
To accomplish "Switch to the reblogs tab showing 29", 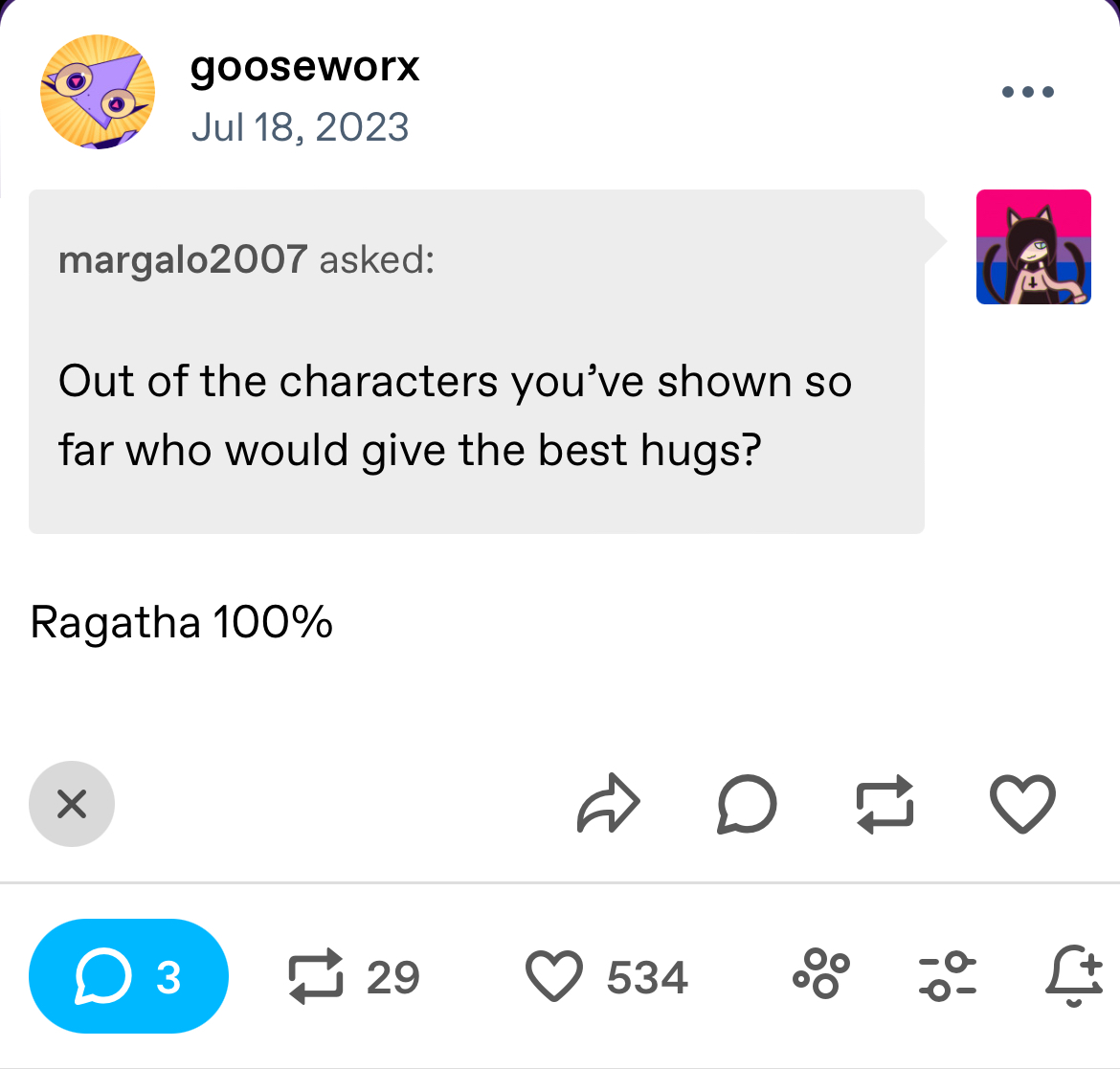I will tap(353, 976).
